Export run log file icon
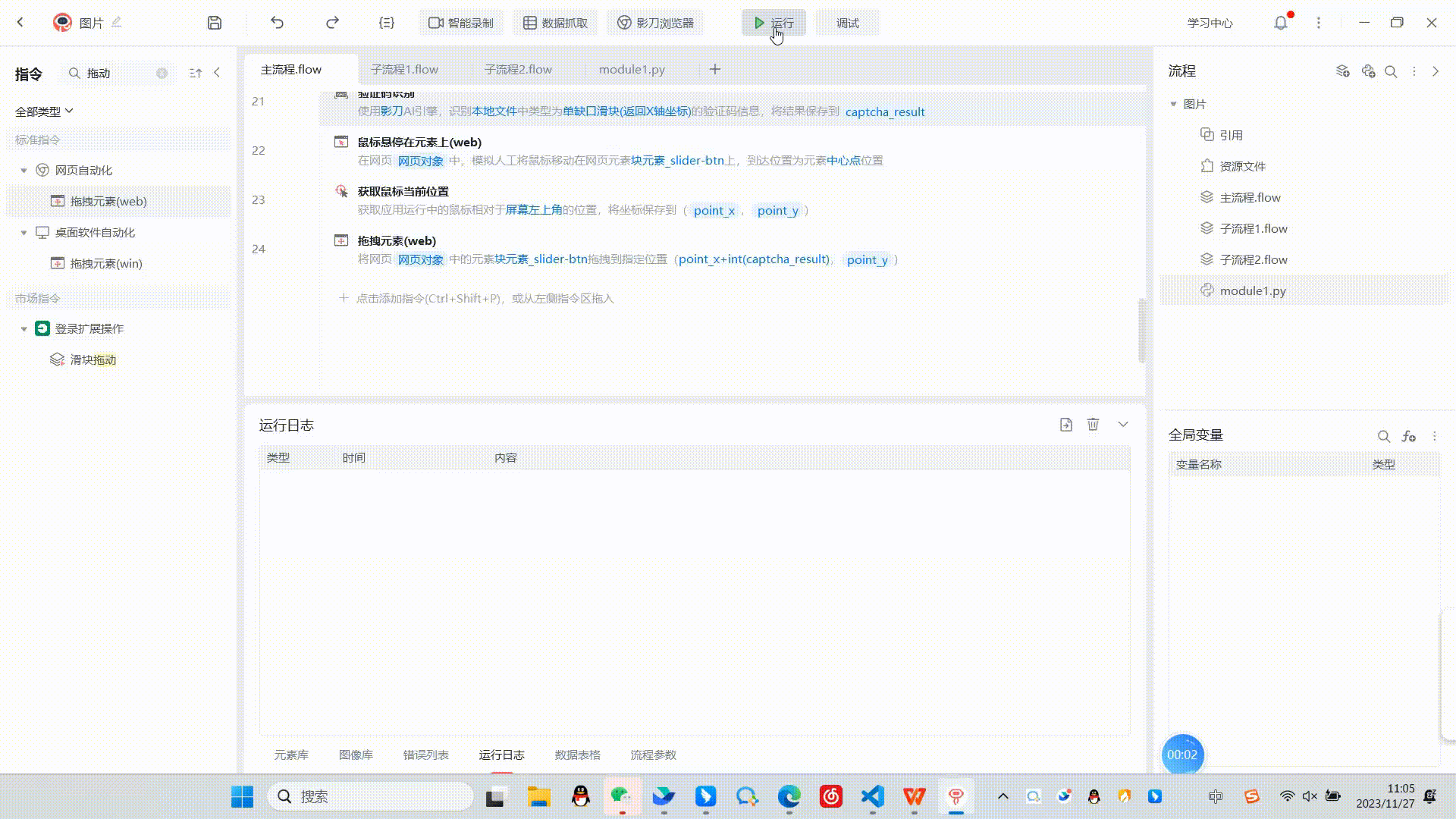Screen dimensions: 1456x819 tap(1066, 425)
